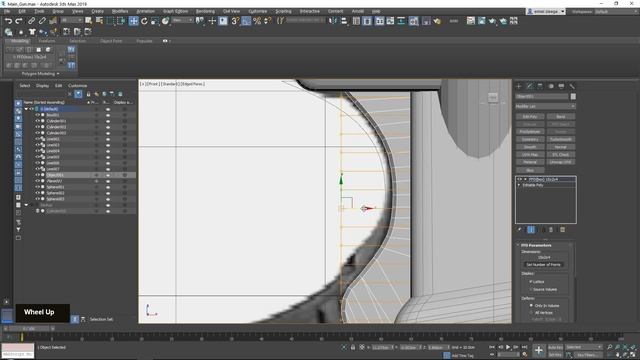This screenshot has width=640, height=360.
Task: Open the Rendering menu
Action: point(205,11)
